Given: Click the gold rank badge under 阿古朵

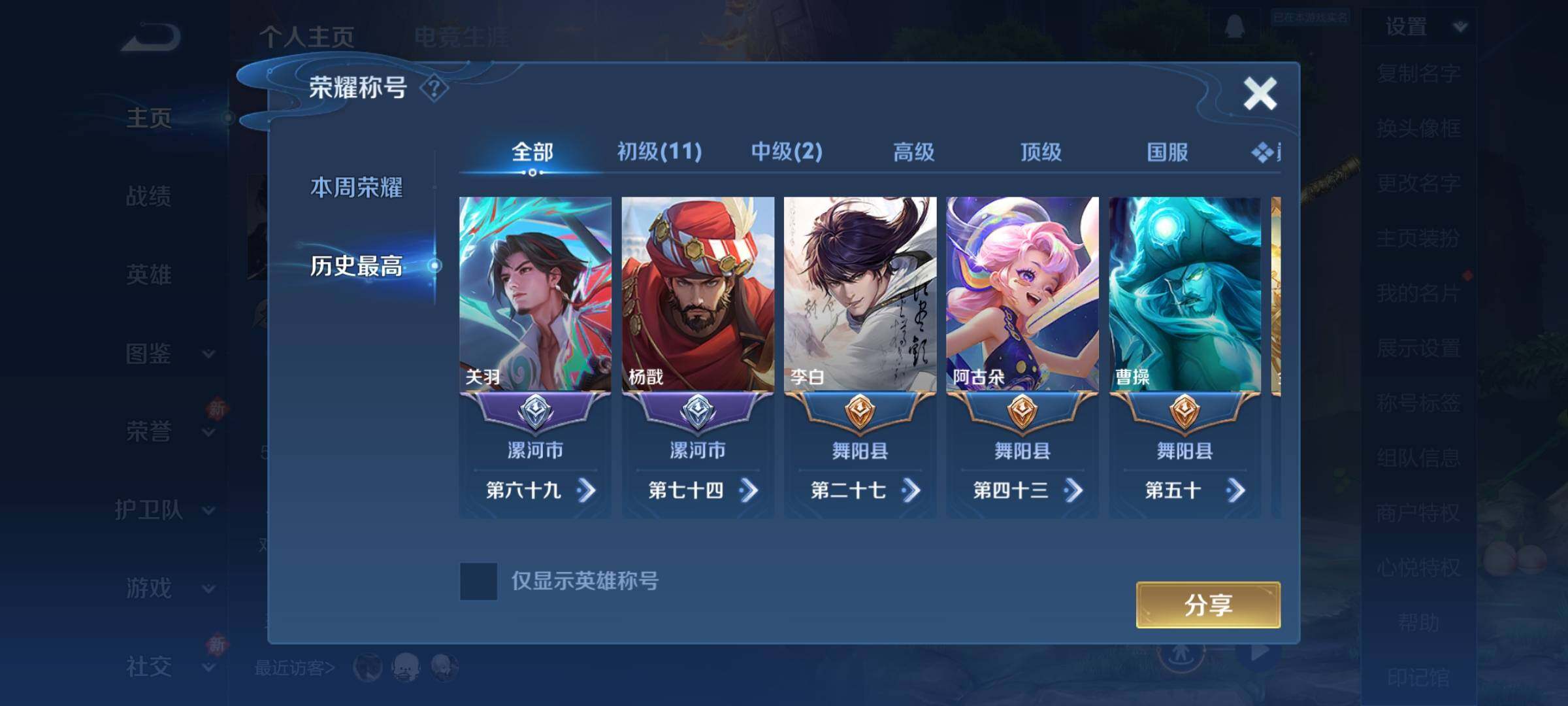Looking at the screenshot, I should (1022, 412).
